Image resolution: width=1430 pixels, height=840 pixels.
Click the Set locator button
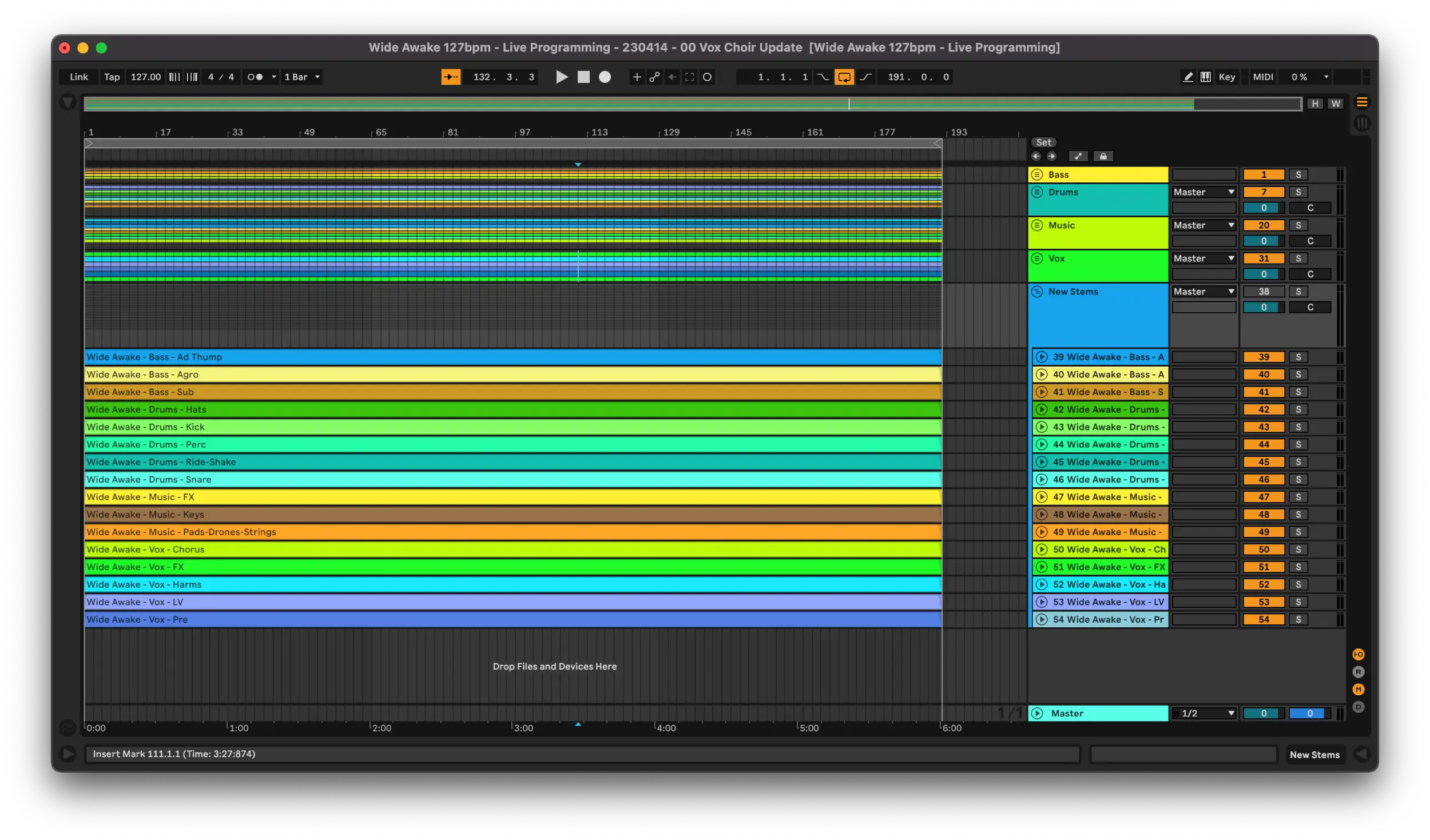coord(1043,142)
